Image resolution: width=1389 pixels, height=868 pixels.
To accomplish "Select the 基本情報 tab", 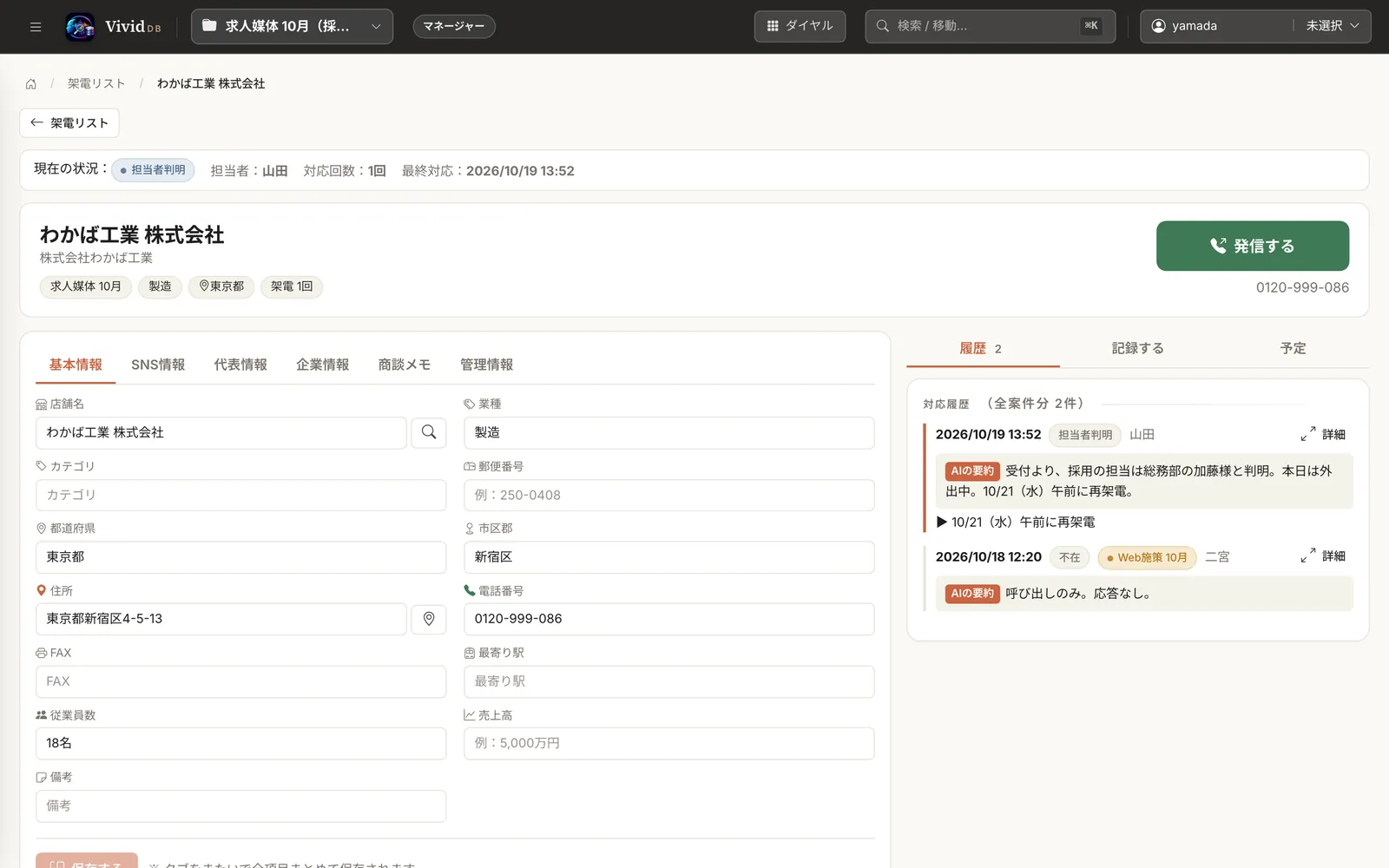I will click(x=76, y=365).
